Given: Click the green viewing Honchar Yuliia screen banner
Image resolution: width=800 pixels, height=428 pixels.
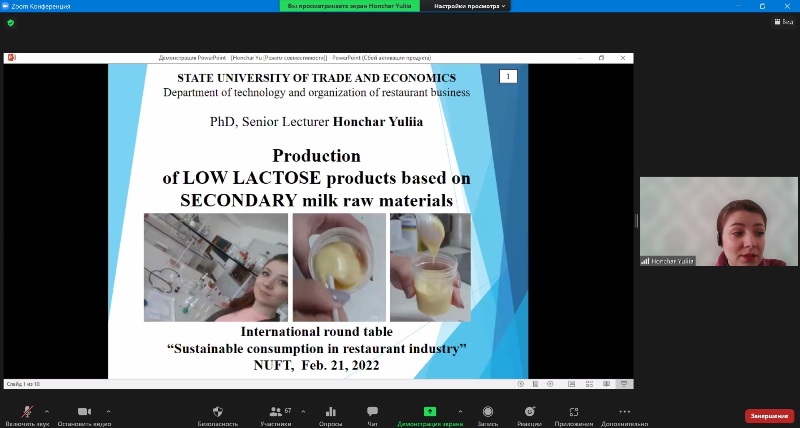Looking at the screenshot, I should pos(349,6).
